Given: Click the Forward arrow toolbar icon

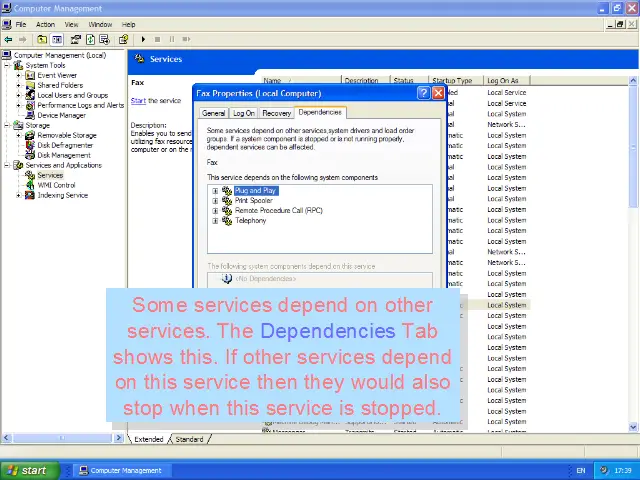Looking at the screenshot, I should point(22,40).
